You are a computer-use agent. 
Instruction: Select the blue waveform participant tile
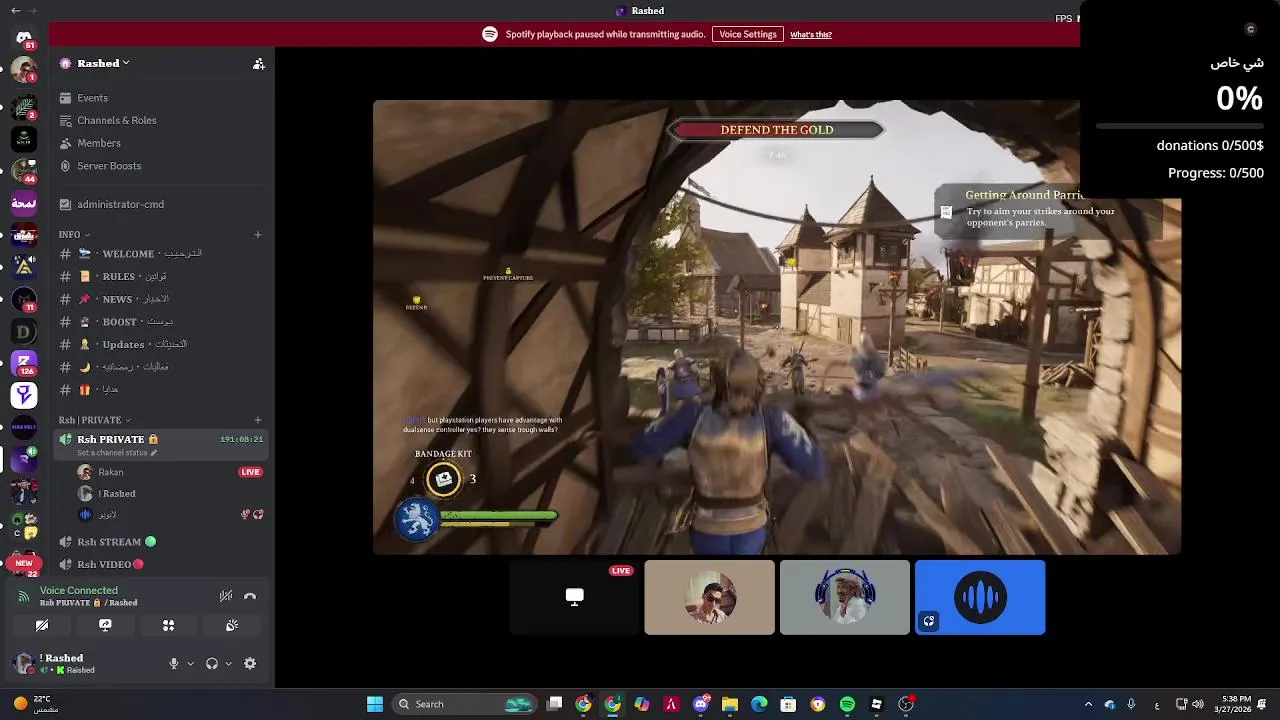click(980, 597)
